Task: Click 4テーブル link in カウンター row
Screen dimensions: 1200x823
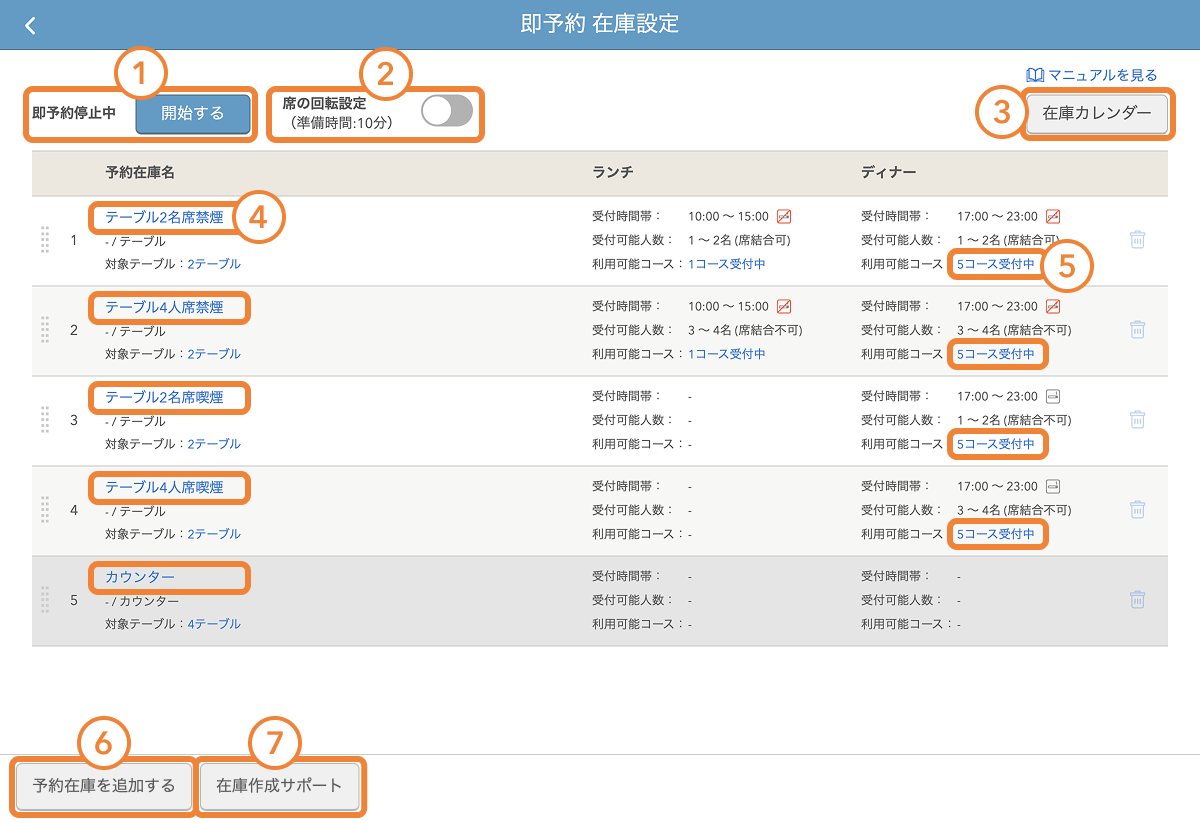Action: click(214, 624)
